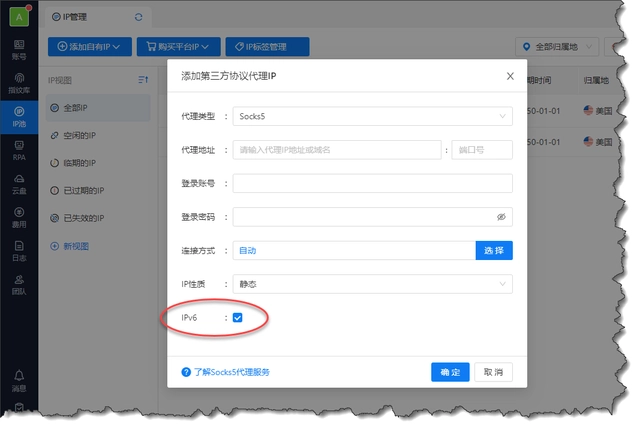Click the 取消 cancel button
The image size is (640, 432).
tap(493, 372)
